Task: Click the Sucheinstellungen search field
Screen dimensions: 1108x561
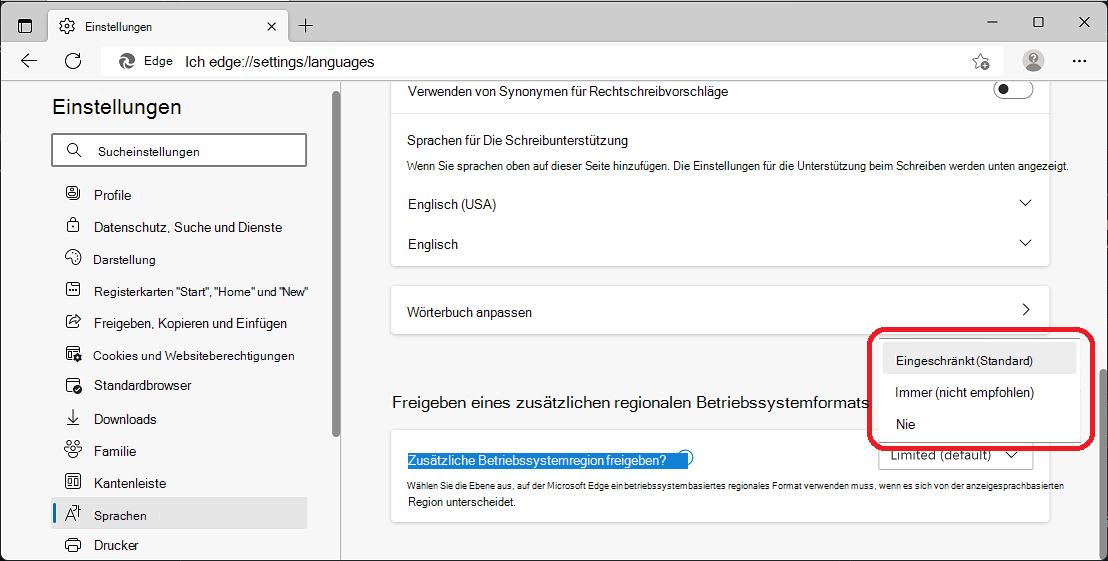Action: (179, 150)
